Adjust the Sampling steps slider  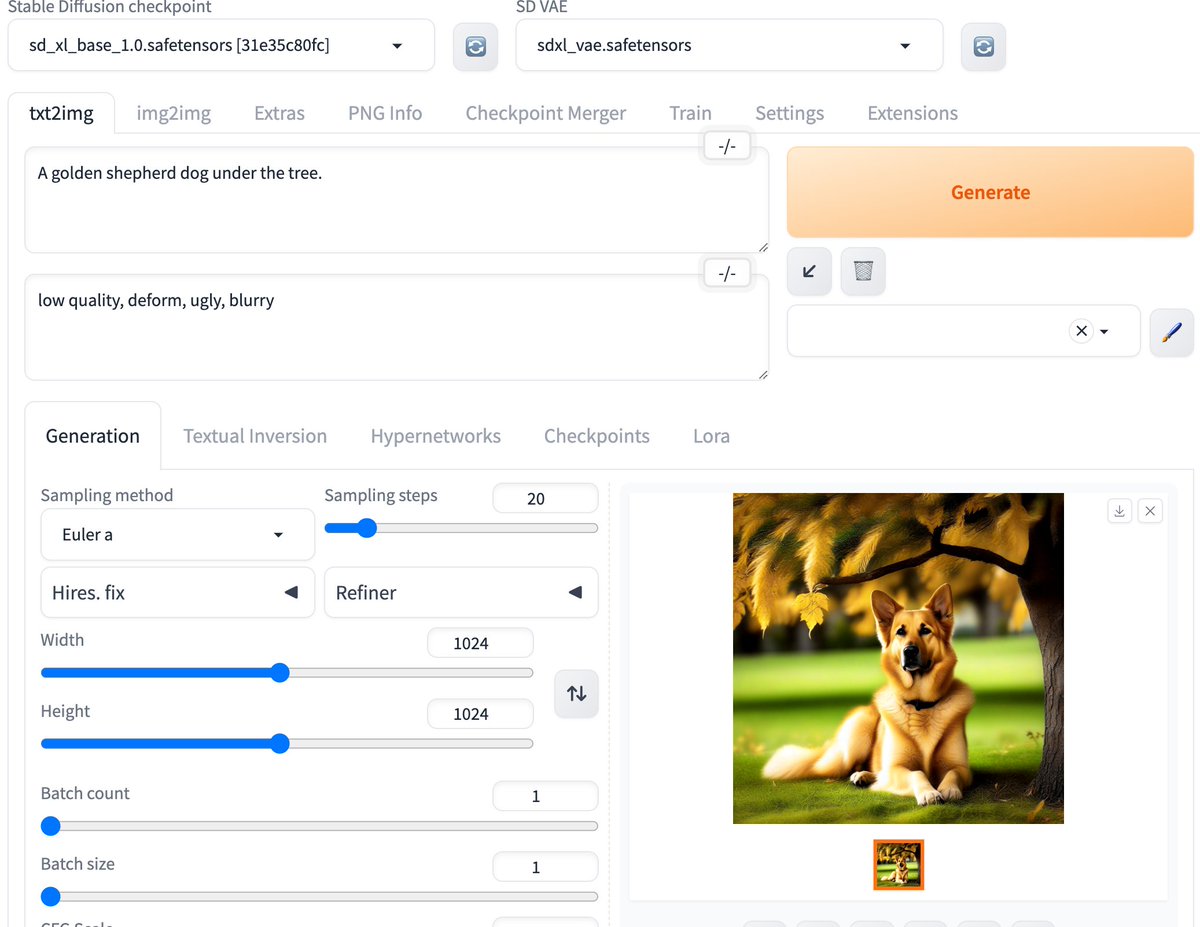click(x=461, y=528)
